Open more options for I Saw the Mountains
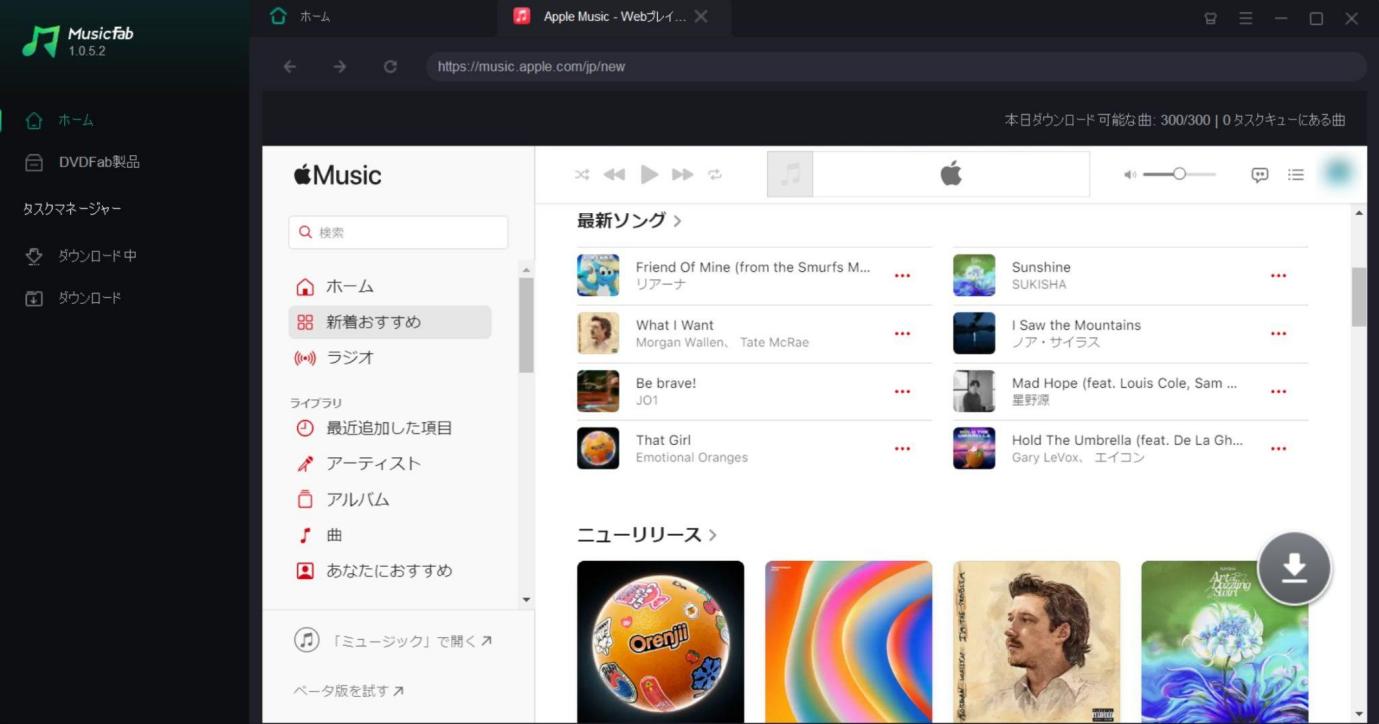 pos(1278,334)
